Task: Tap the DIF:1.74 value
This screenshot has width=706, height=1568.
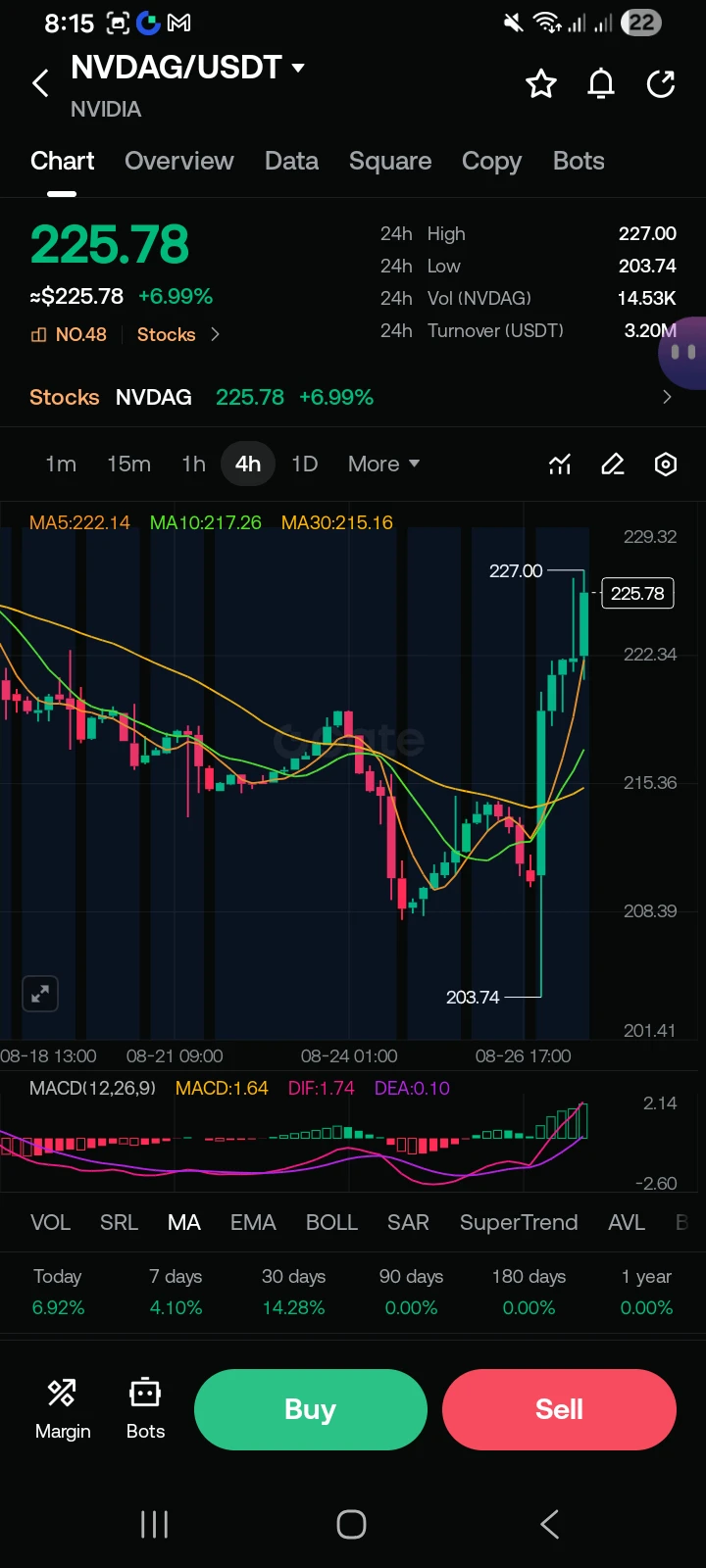Action: 321,1088
